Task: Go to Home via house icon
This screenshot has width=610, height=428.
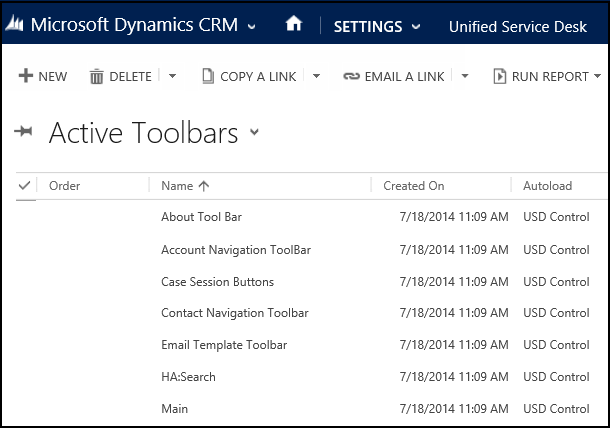Action: [x=294, y=23]
